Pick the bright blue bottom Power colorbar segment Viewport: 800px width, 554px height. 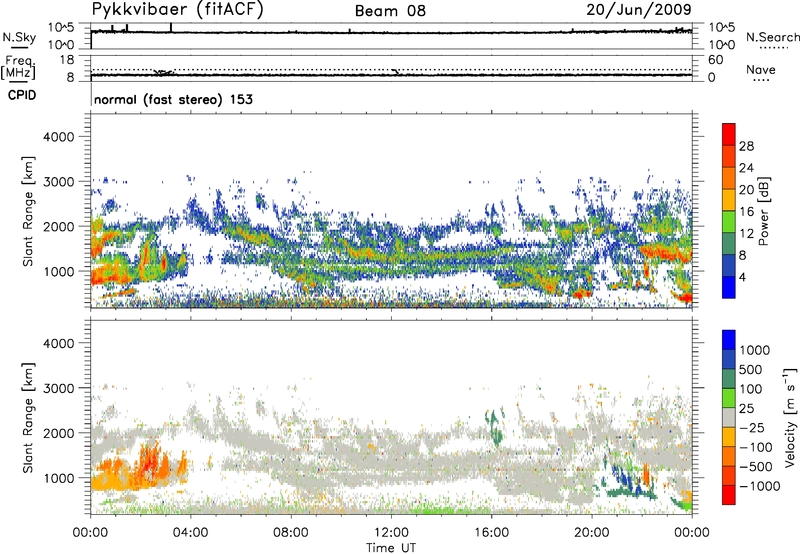click(x=729, y=287)
